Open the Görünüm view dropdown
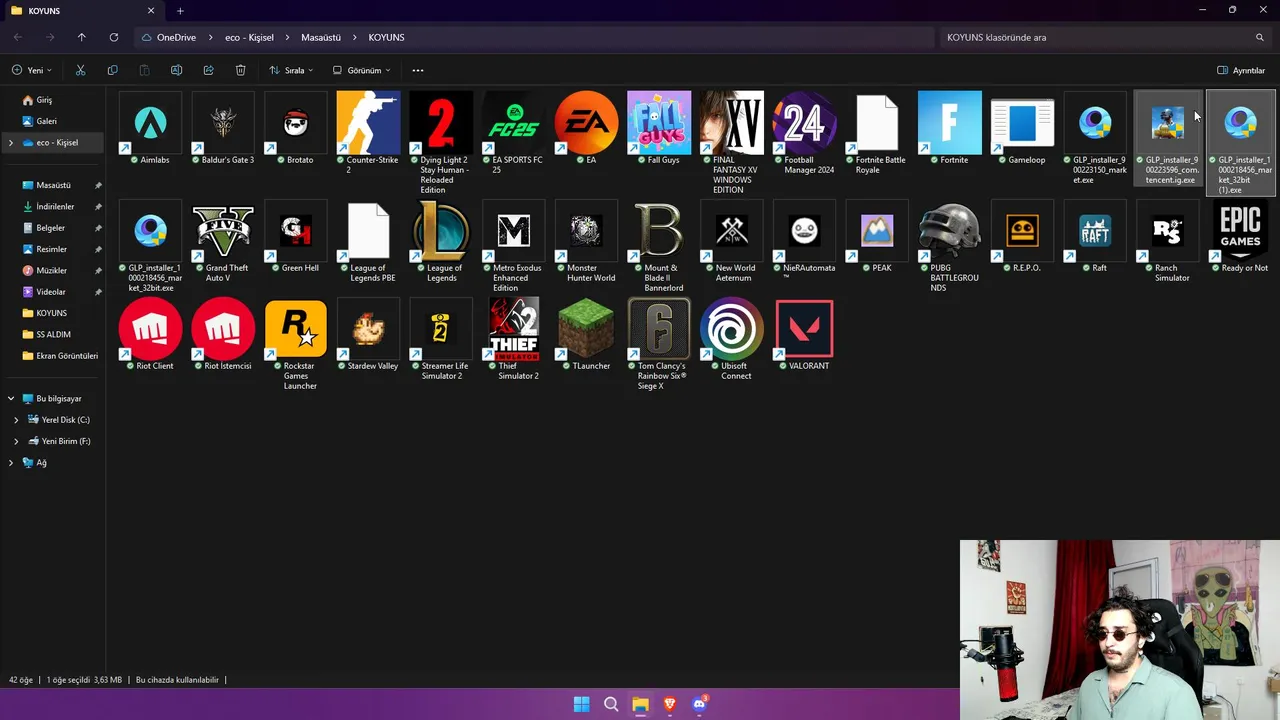 (362, 70)
